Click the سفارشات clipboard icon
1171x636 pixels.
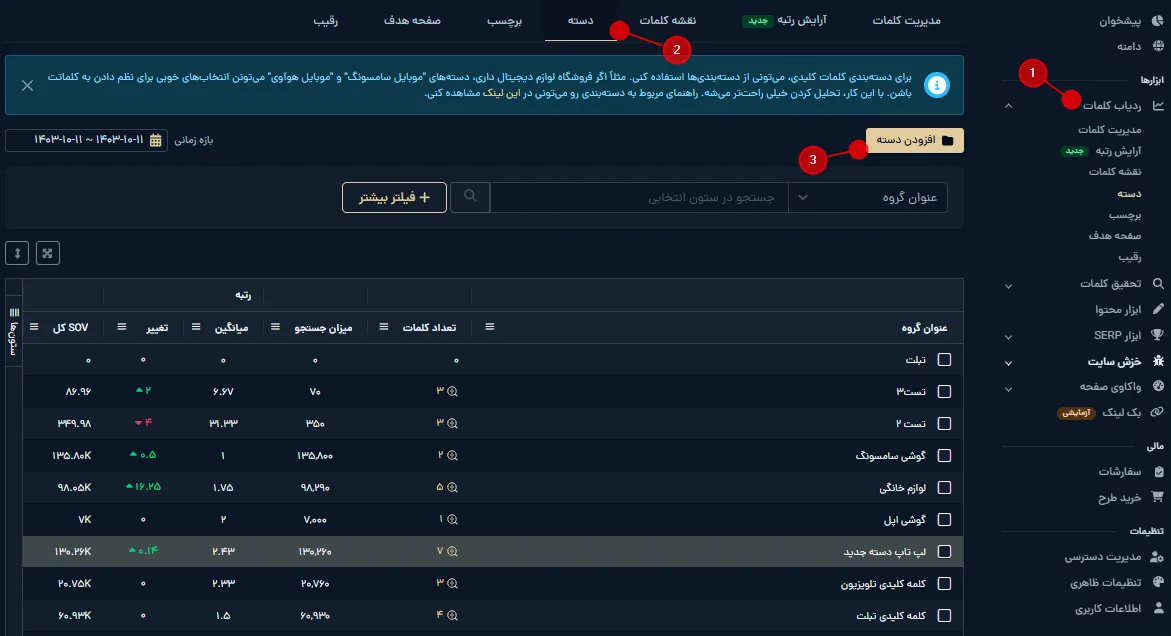[1159, 471]
